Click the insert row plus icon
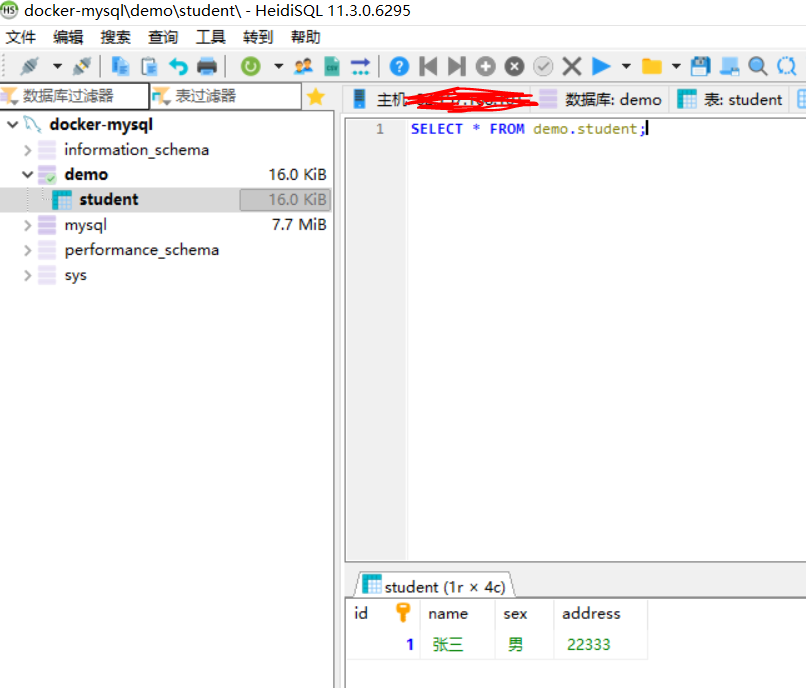This screenshot has height=688, width=806. (486, 66)
